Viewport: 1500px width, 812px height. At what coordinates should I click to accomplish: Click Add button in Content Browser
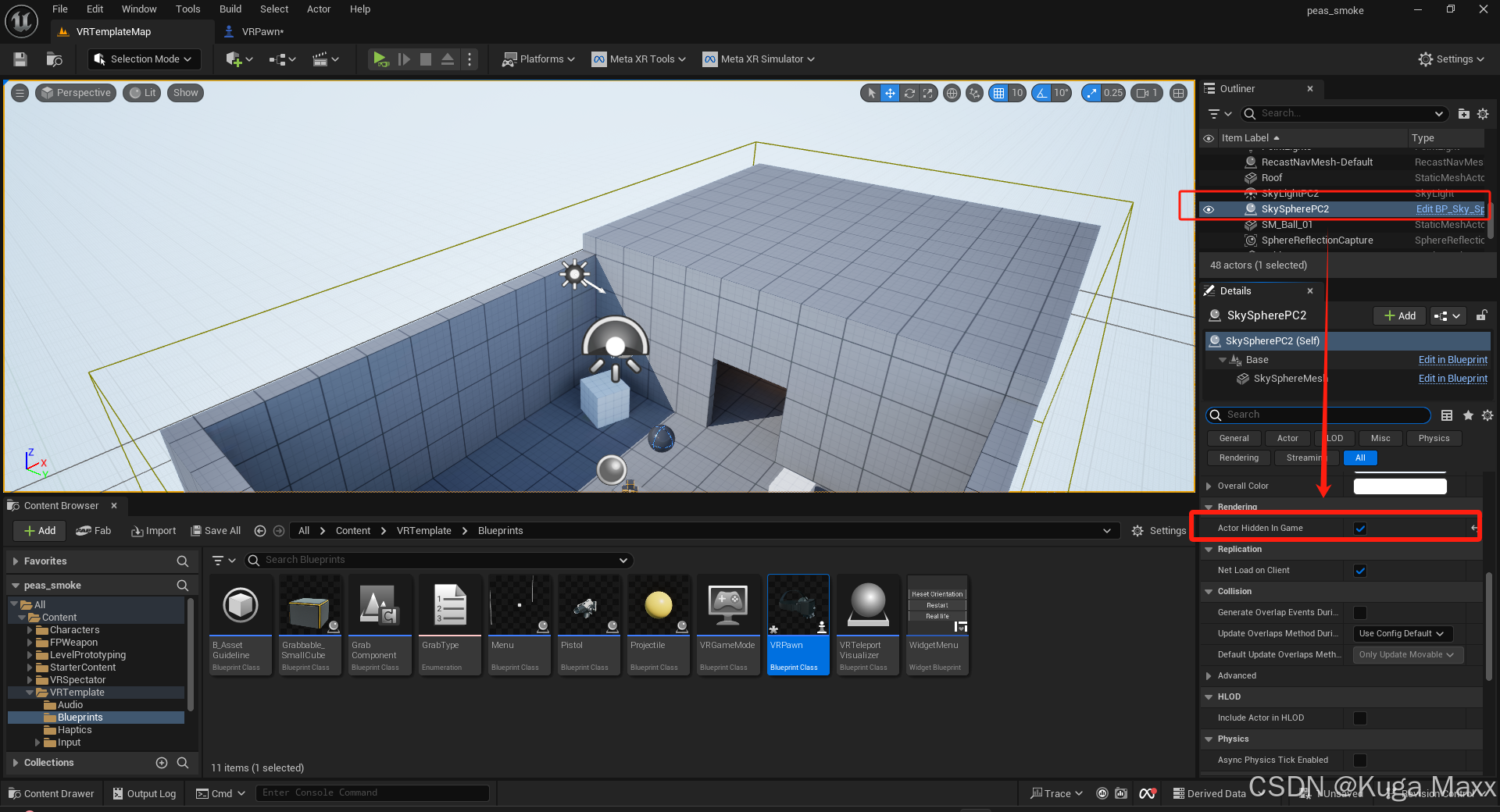tap(39, 531)
